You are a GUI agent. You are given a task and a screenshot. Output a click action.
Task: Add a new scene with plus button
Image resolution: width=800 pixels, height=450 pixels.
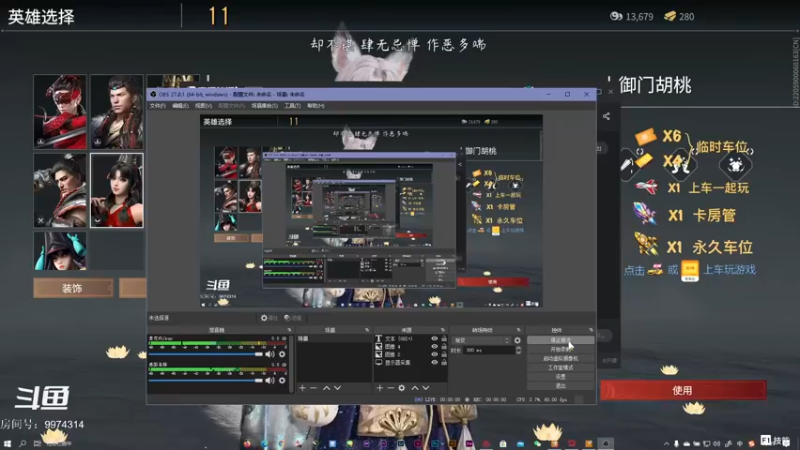pyautogui.click(x=302, y=388)
